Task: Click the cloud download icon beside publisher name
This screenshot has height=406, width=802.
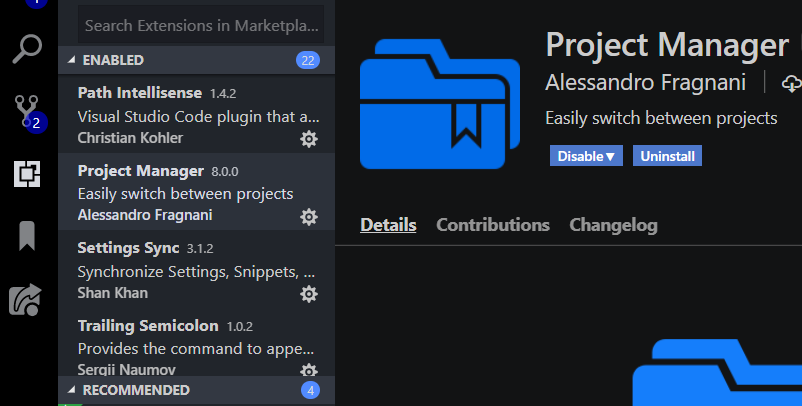Action: pos(791,83)
